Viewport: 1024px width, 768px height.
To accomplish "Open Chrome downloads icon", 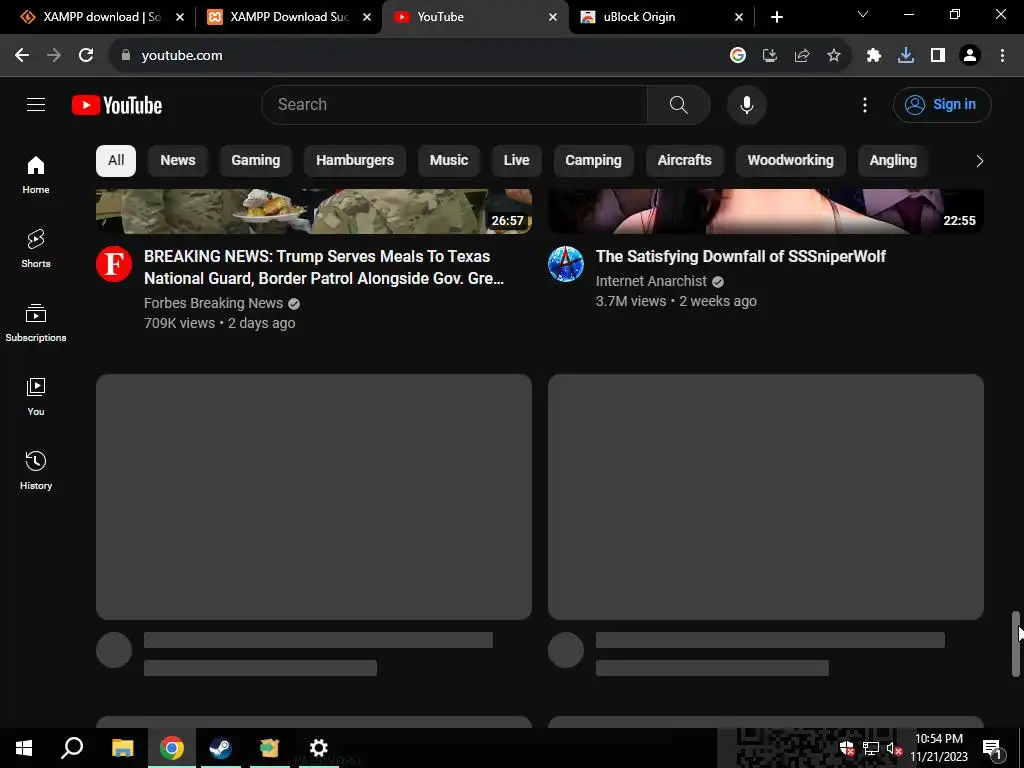I will (x=906, y=56).
